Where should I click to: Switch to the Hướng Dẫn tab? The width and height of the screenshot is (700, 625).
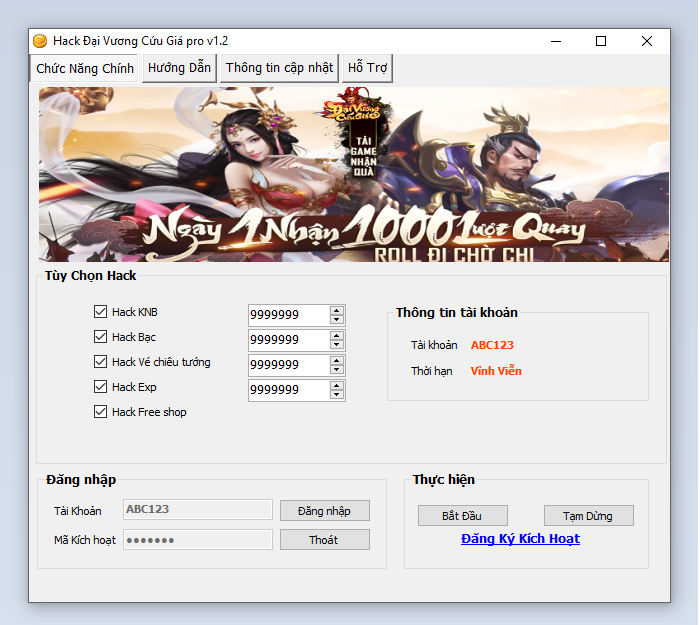click(179, 68)
